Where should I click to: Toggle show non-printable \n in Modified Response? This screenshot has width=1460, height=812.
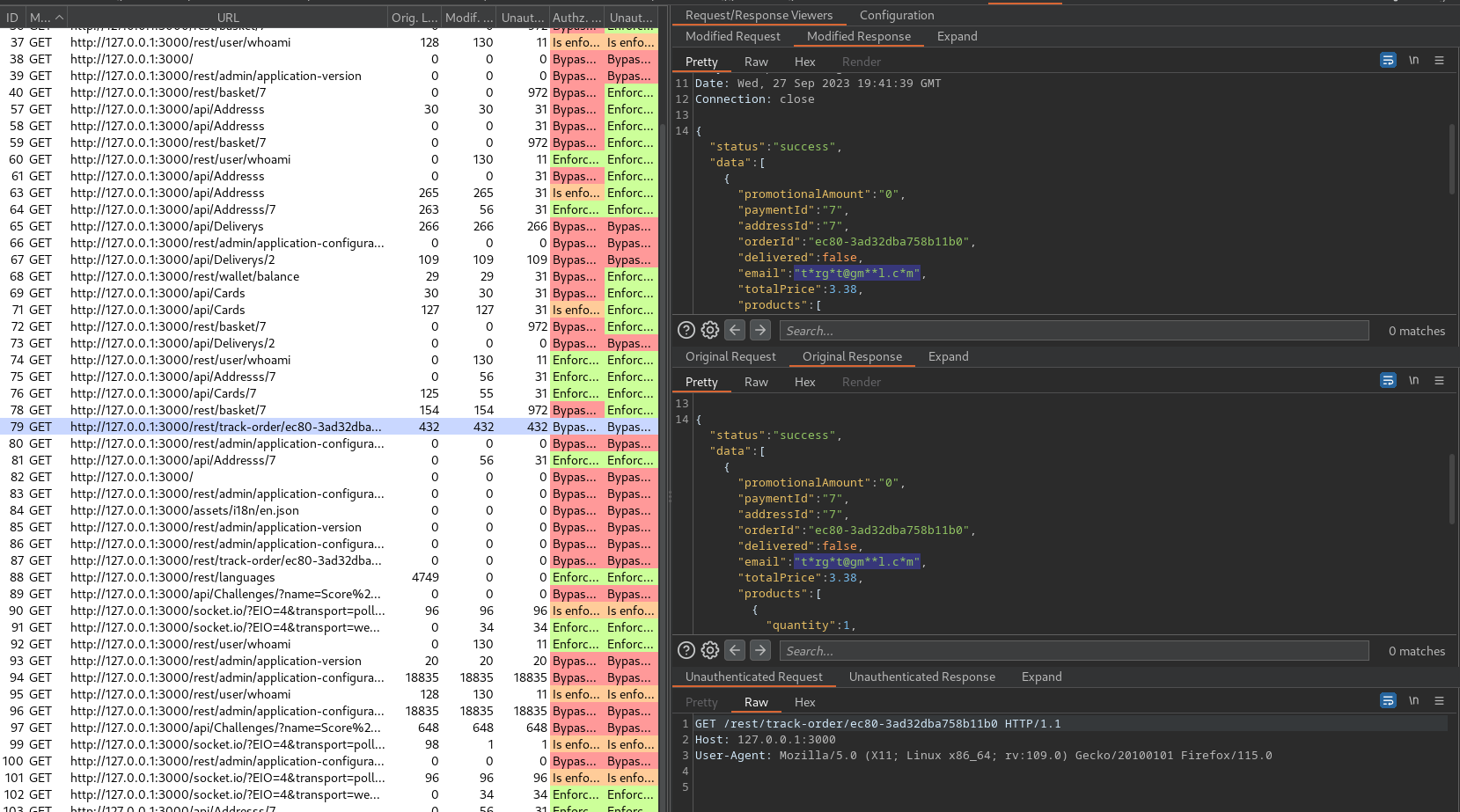tap(1413, 61)
